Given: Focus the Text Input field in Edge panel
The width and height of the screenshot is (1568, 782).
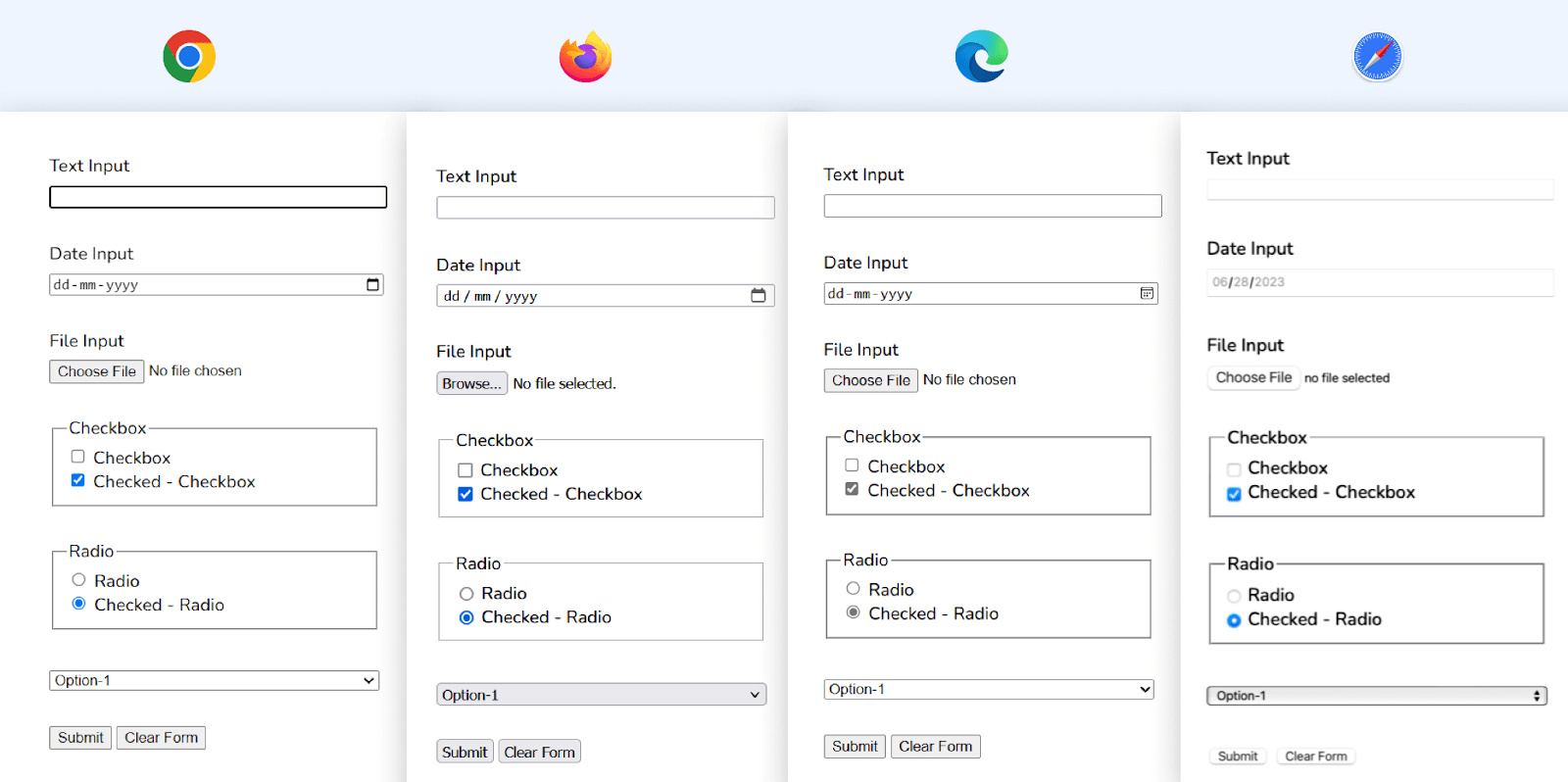Looking at the screenshot, I should (993, 206).
